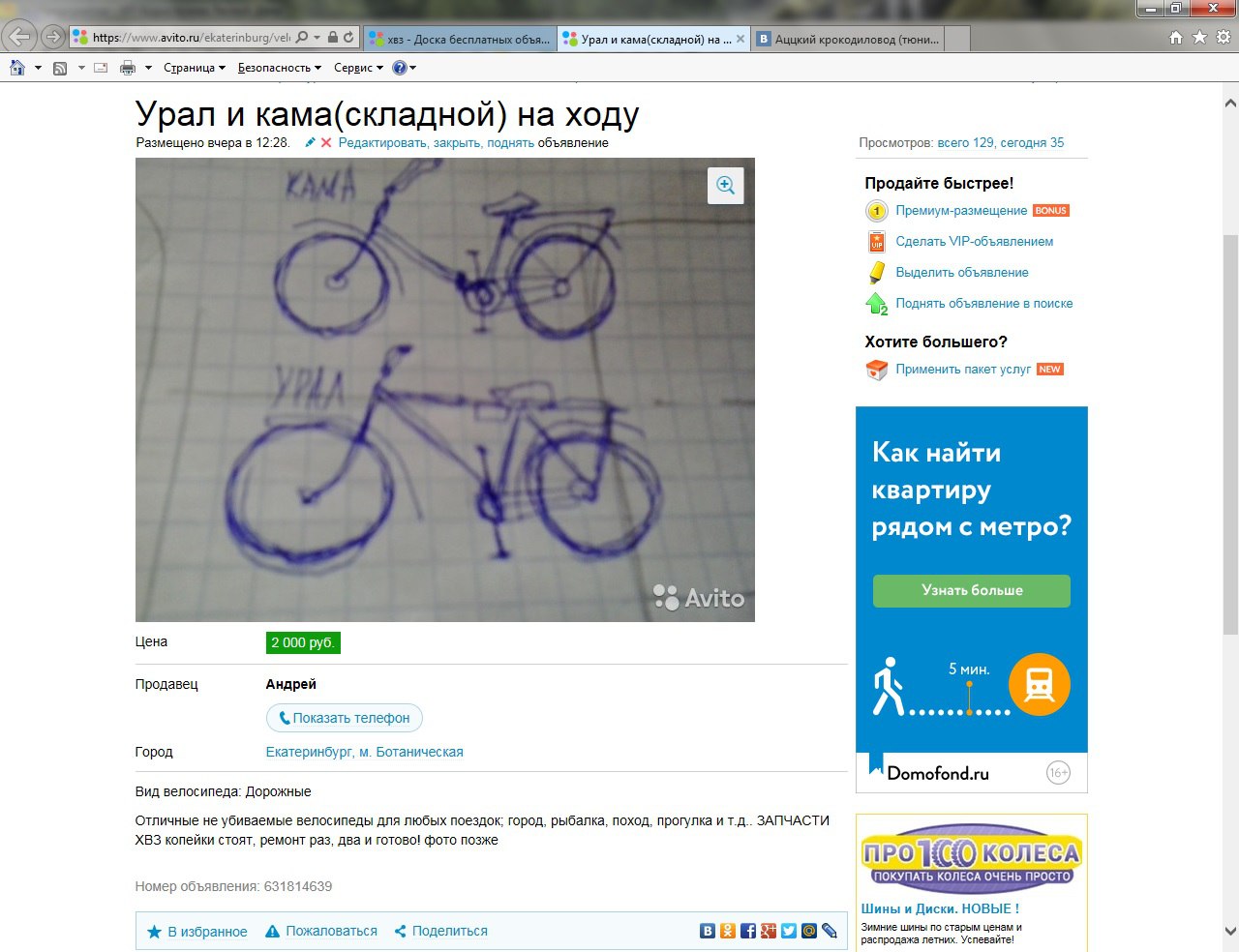Click Показать телефон button
This screenshot has height=952, width=1239.
click(x=345, y=718)
